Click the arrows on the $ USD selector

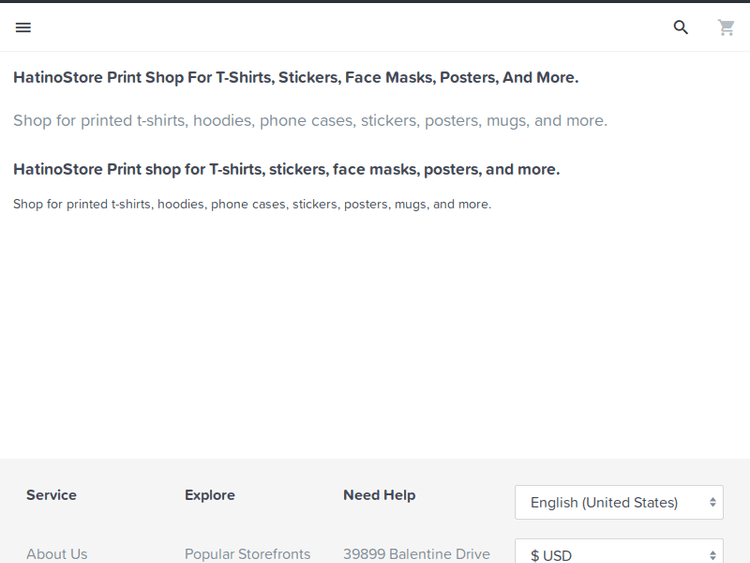[713, 554]
